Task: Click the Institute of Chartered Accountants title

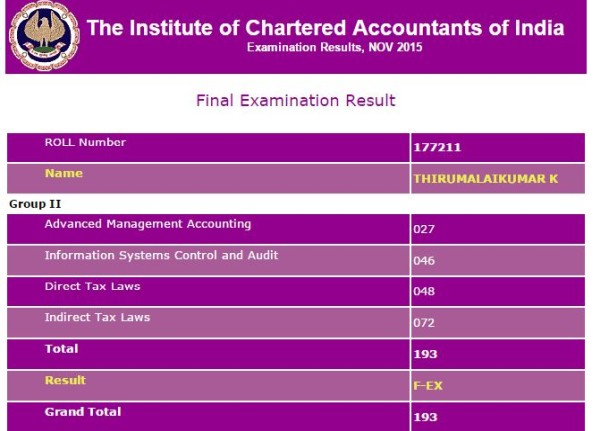Action: coord(325,28)
